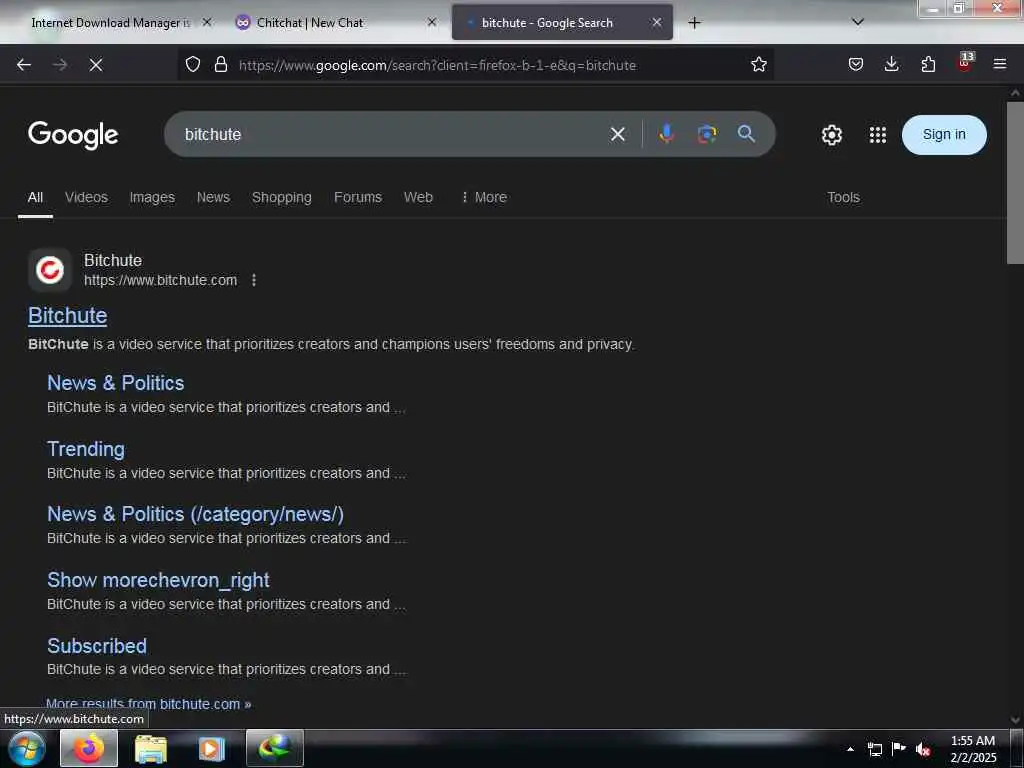Open the extensions puzzle icon
Image resolution: width=1024 pixels, height=768 pixels.
click(x=928, y=64)
